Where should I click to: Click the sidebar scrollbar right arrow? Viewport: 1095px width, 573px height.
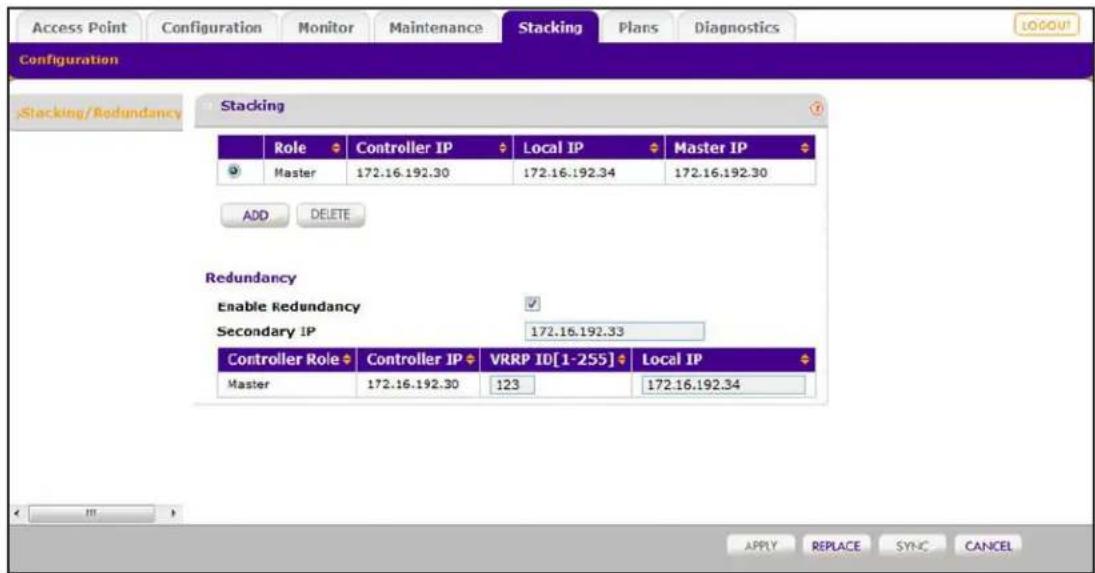[x=173, y=513]
